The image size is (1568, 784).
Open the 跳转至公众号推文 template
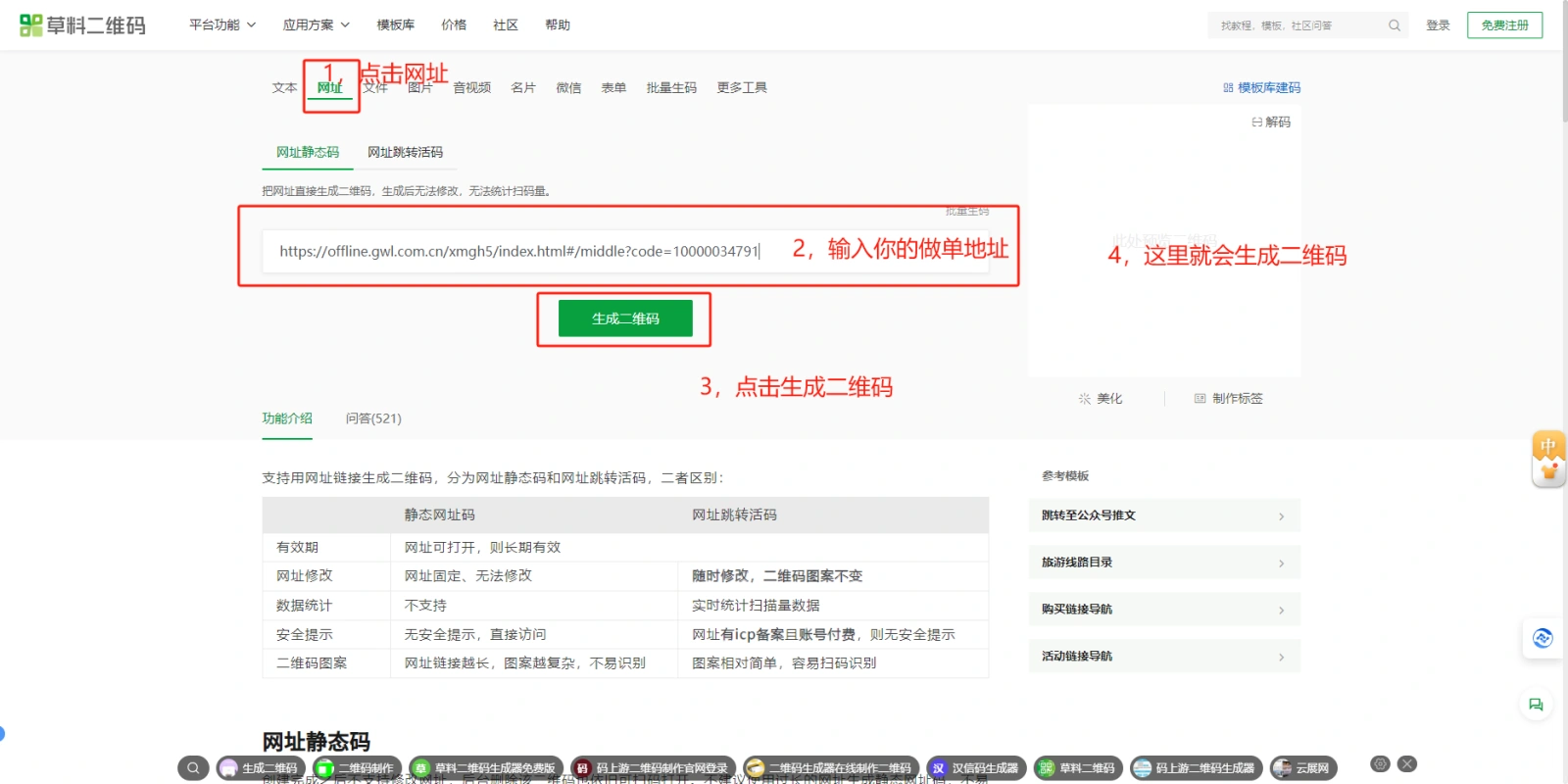coord(1164,515)
